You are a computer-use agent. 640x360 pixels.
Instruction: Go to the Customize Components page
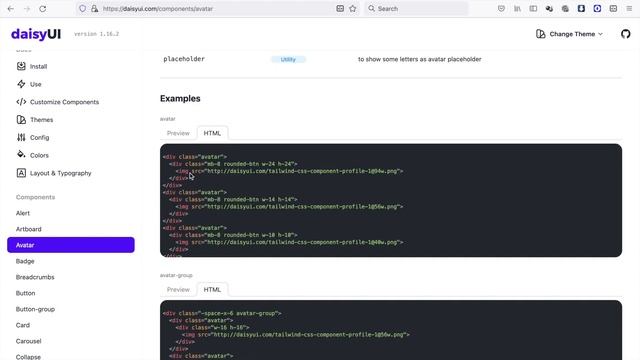tap(64, 102)
